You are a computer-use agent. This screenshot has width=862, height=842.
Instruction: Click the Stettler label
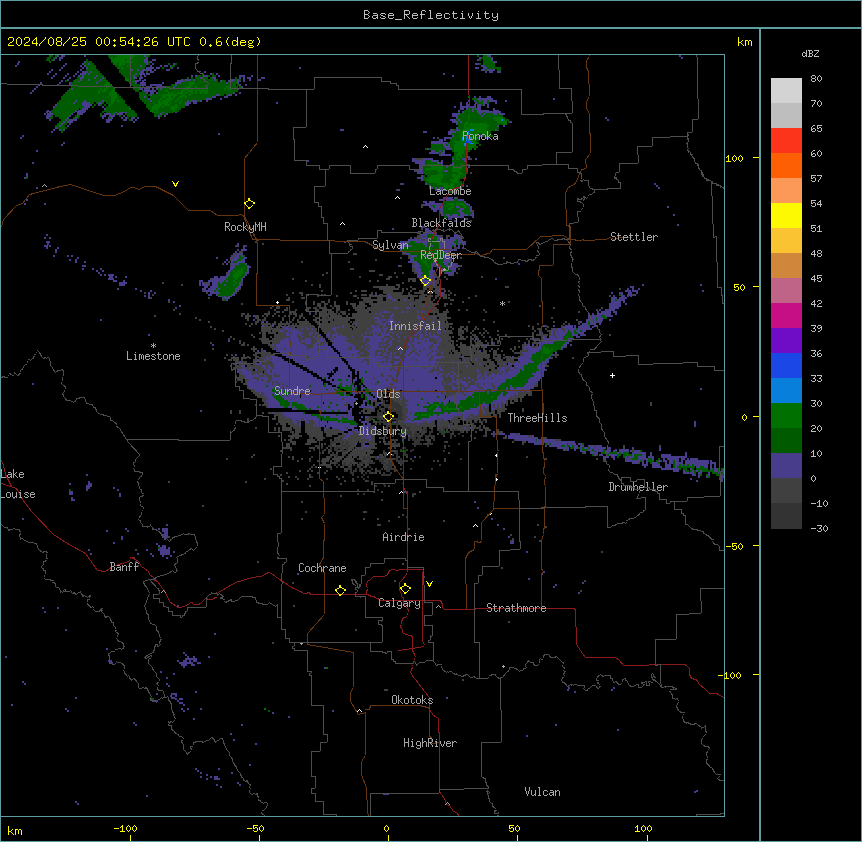(634, 237)
